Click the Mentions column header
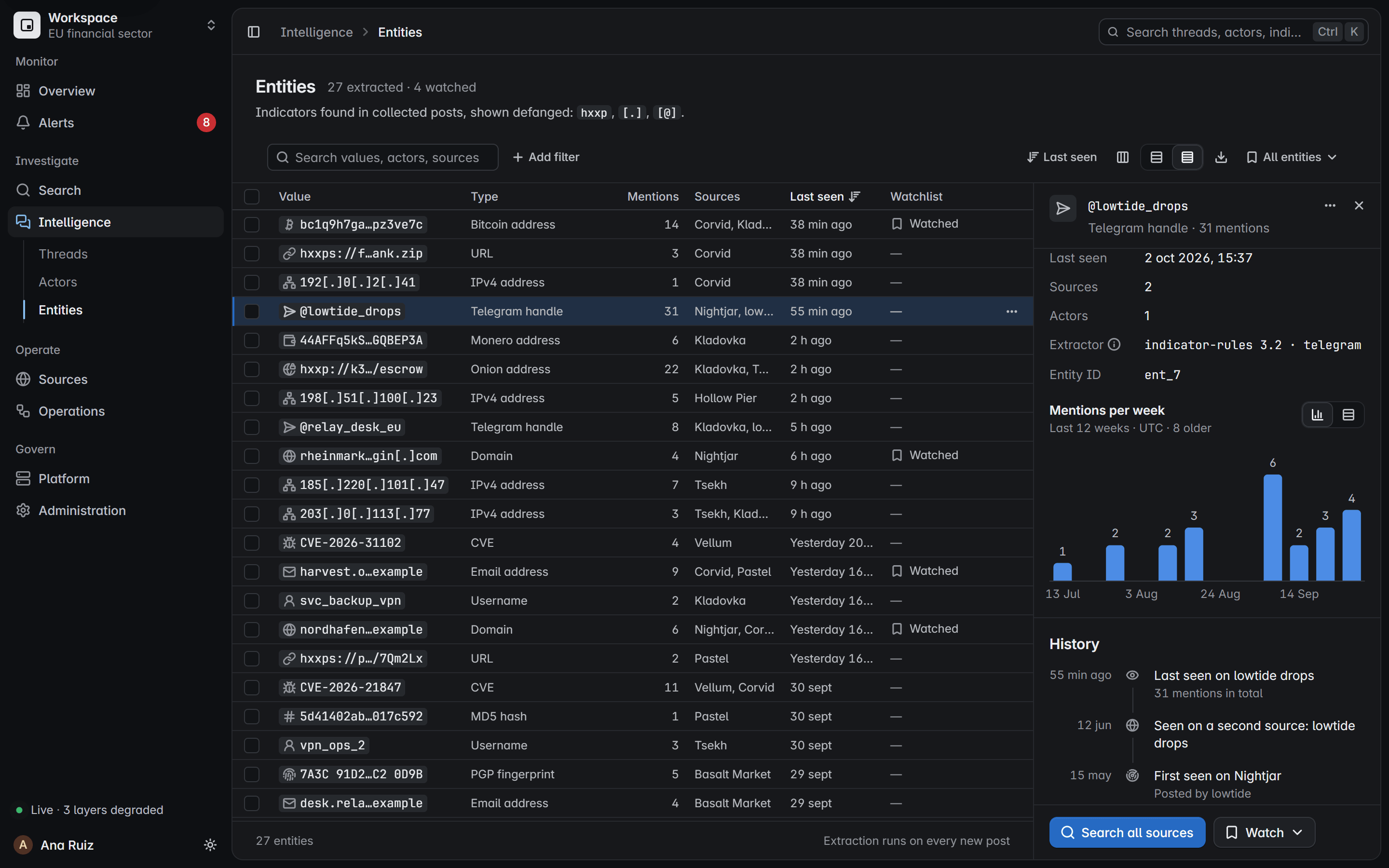The image size is (1389, 868). [x=653, y=196]
